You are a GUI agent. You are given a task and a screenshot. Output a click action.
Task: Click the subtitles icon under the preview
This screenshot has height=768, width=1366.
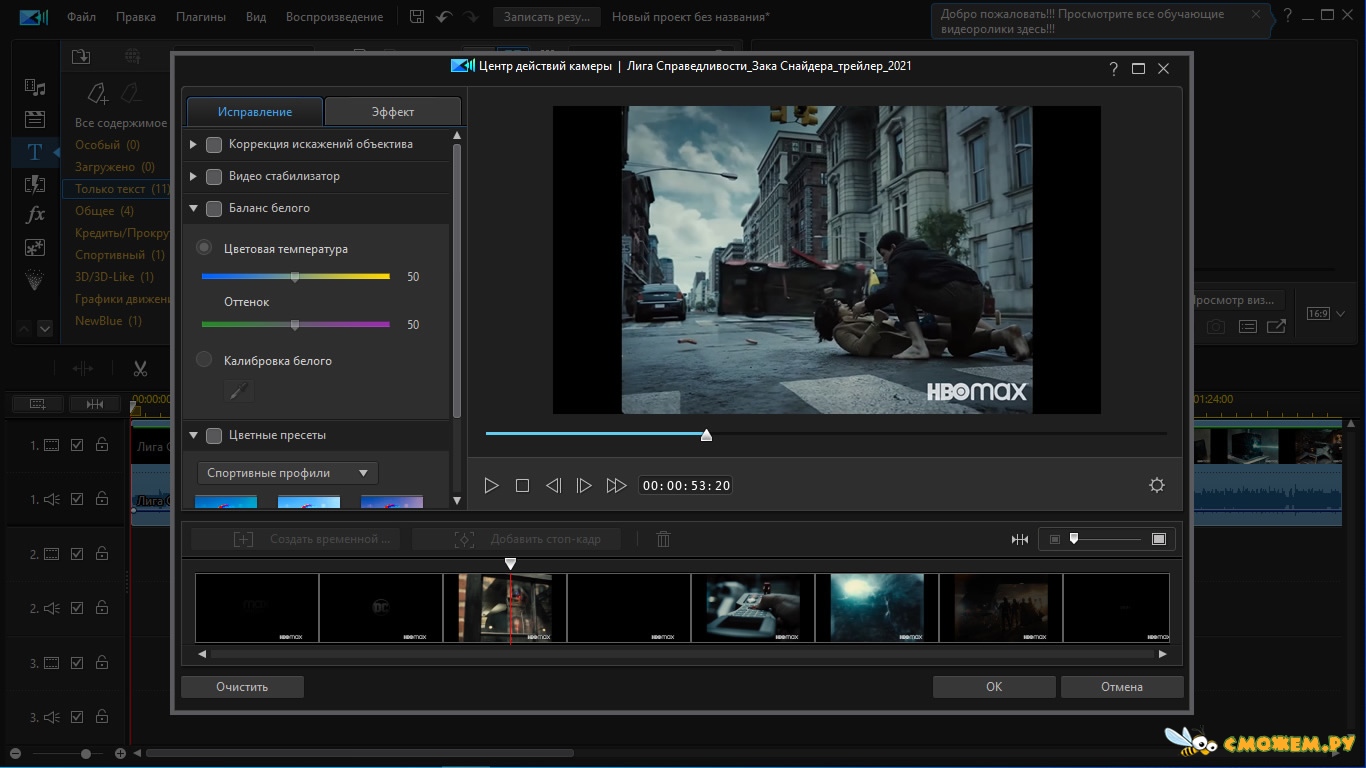[x=1247, y=326]
